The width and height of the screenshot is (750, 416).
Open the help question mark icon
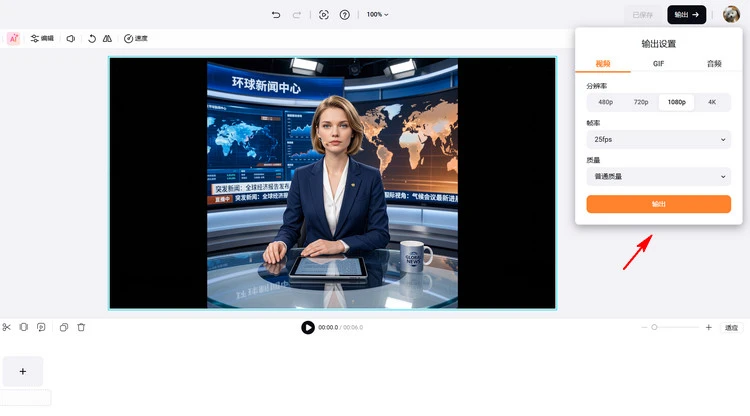coord(345,15)
